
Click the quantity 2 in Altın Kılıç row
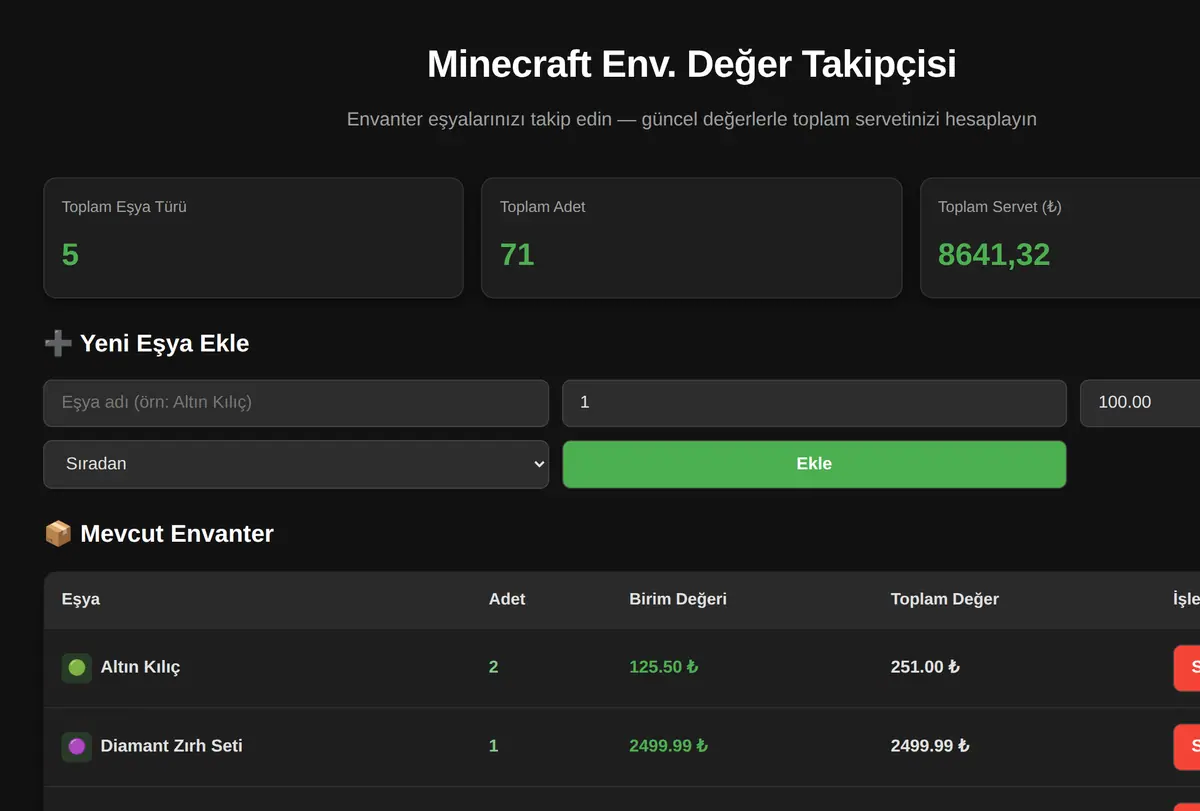click(x=494, y=667)
